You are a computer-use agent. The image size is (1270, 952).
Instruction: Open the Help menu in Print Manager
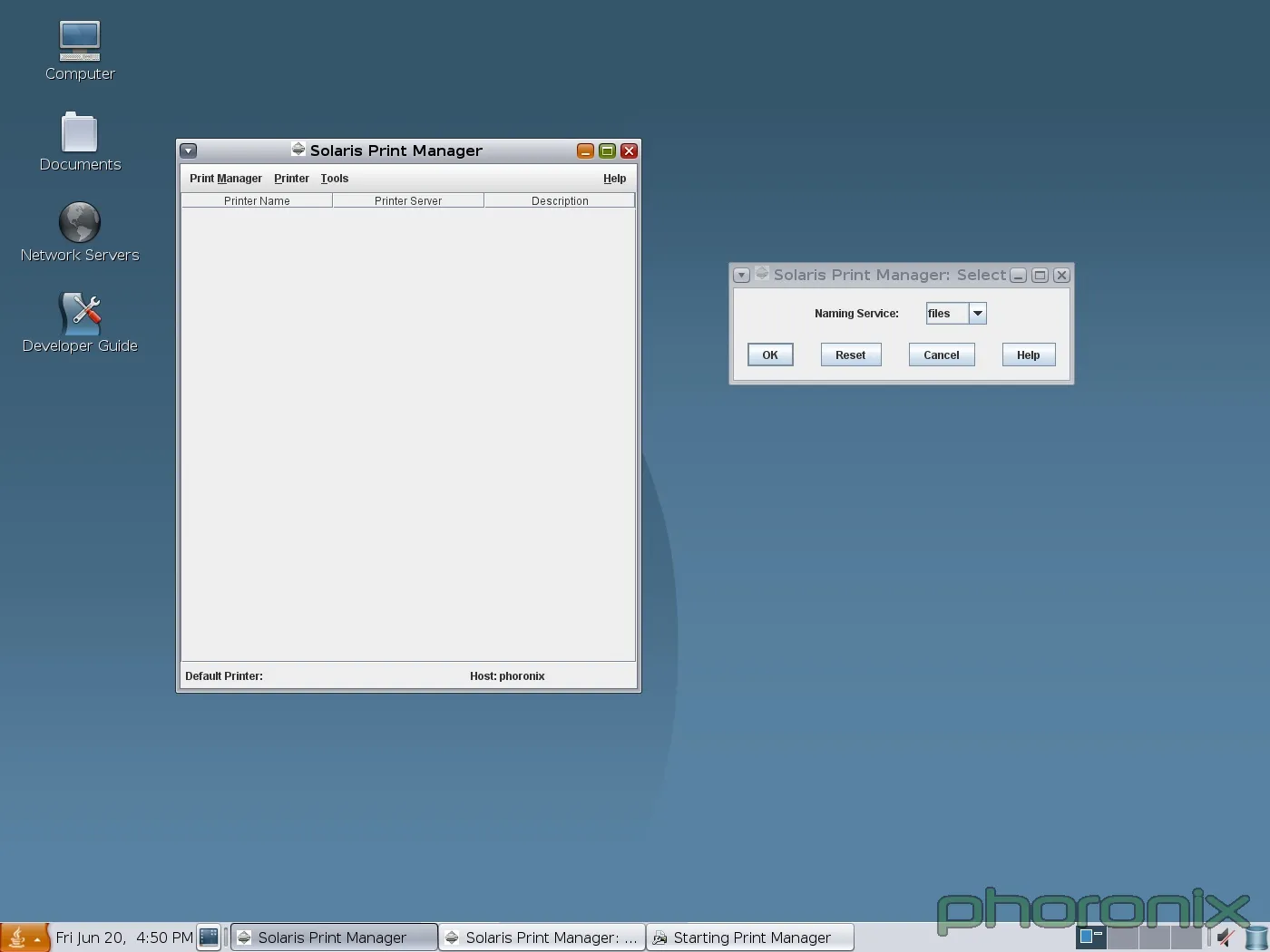coord(614,179)
